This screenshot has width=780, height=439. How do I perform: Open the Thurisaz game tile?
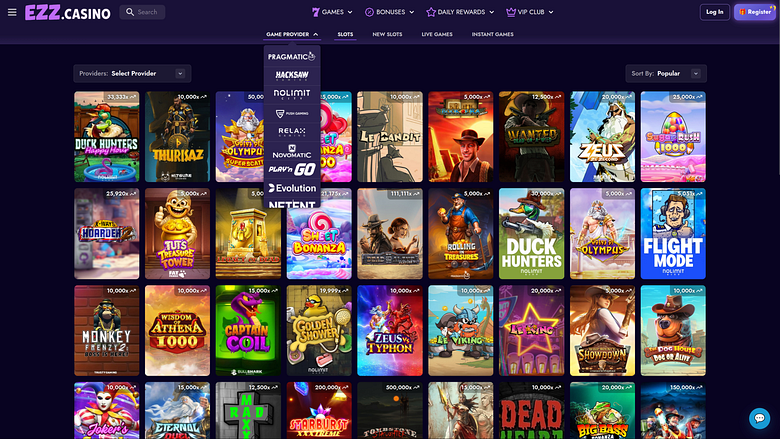click(178, 137)
